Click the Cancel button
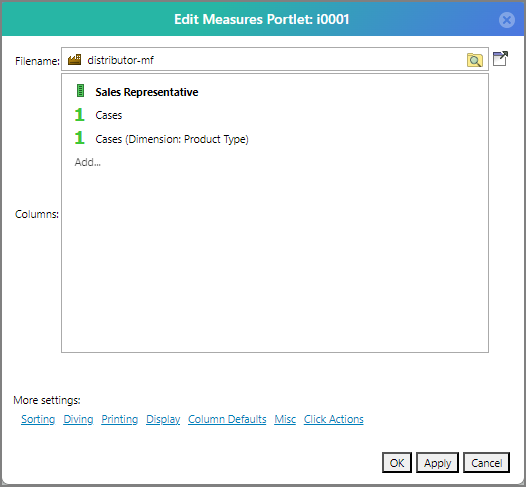 tap(486, 463)
